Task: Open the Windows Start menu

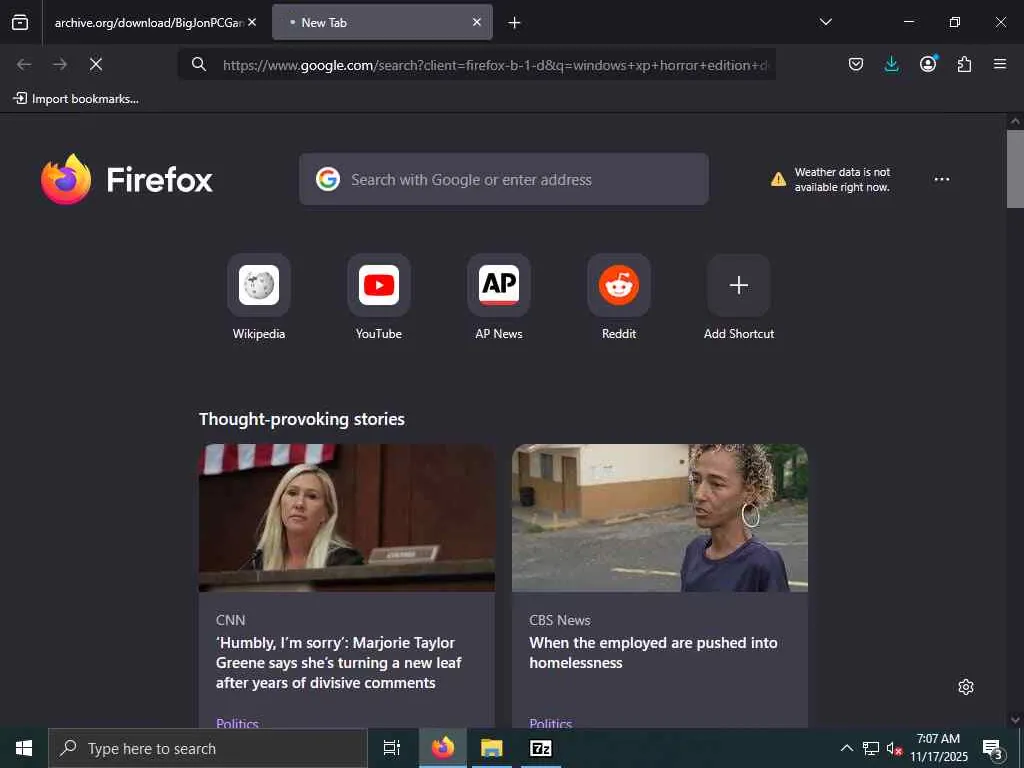Action: click(x=24, y=748)
